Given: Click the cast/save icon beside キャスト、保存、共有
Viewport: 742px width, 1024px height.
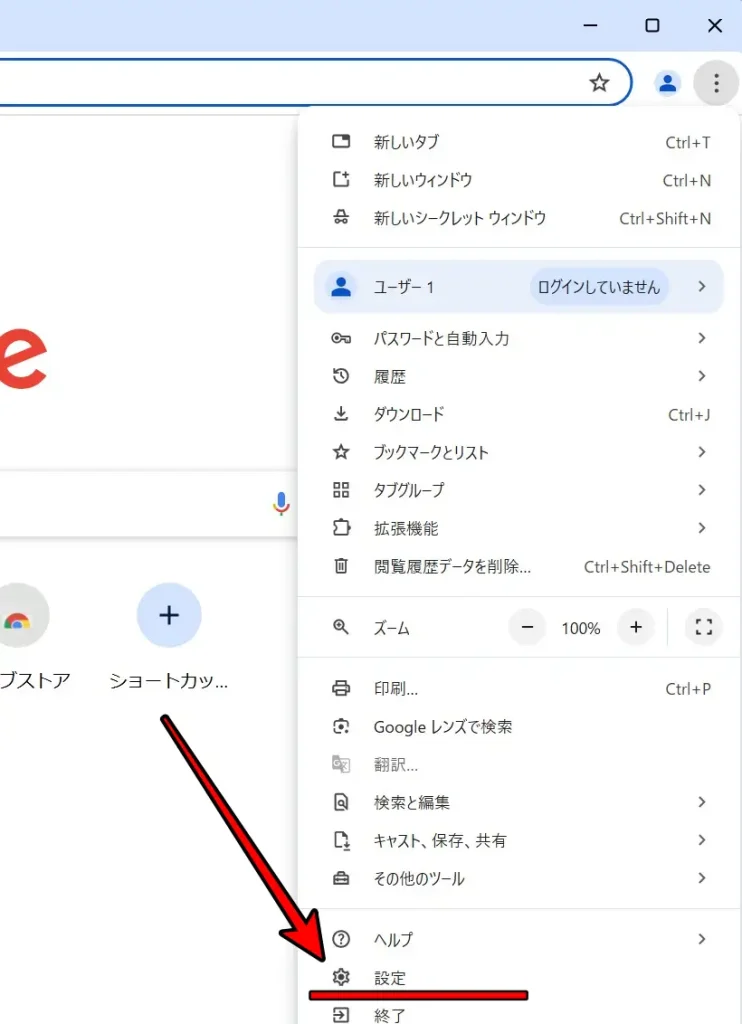Looking at the screenshot, I should click(342, 840).
